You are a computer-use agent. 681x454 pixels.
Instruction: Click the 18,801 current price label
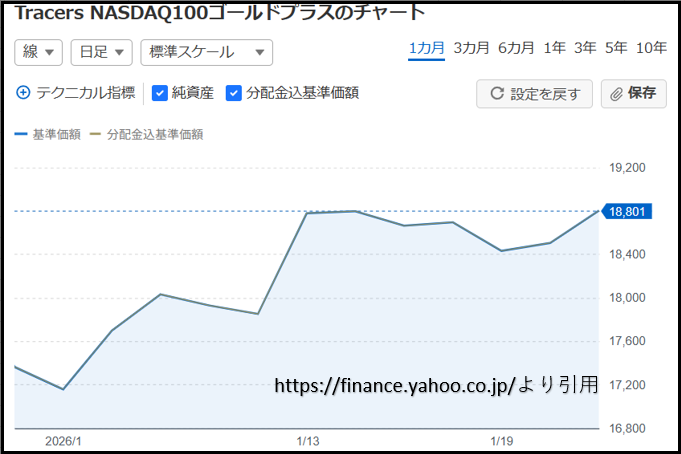[x=630, y=211]
